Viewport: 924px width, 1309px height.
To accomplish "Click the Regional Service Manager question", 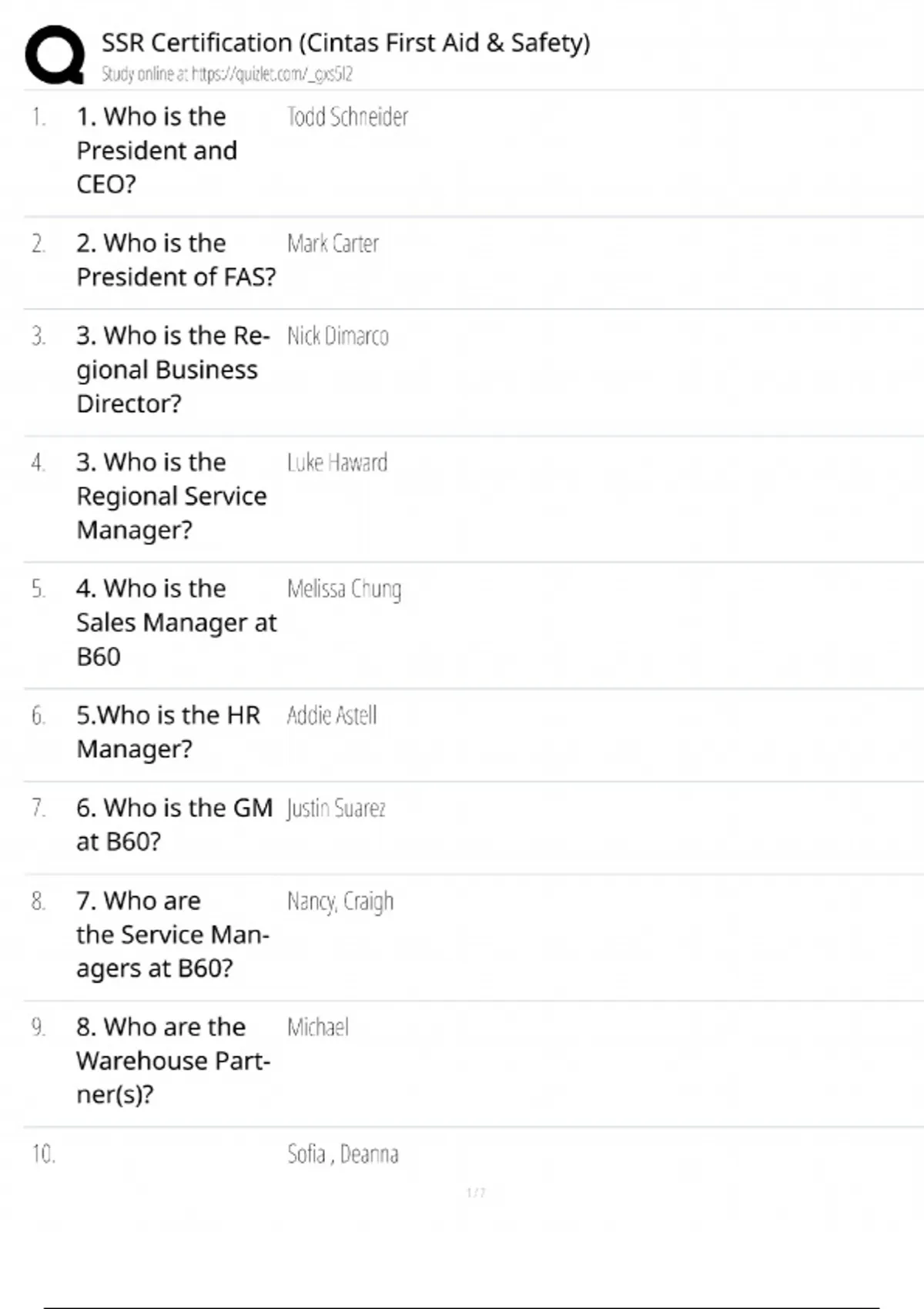I will [171, 496].
